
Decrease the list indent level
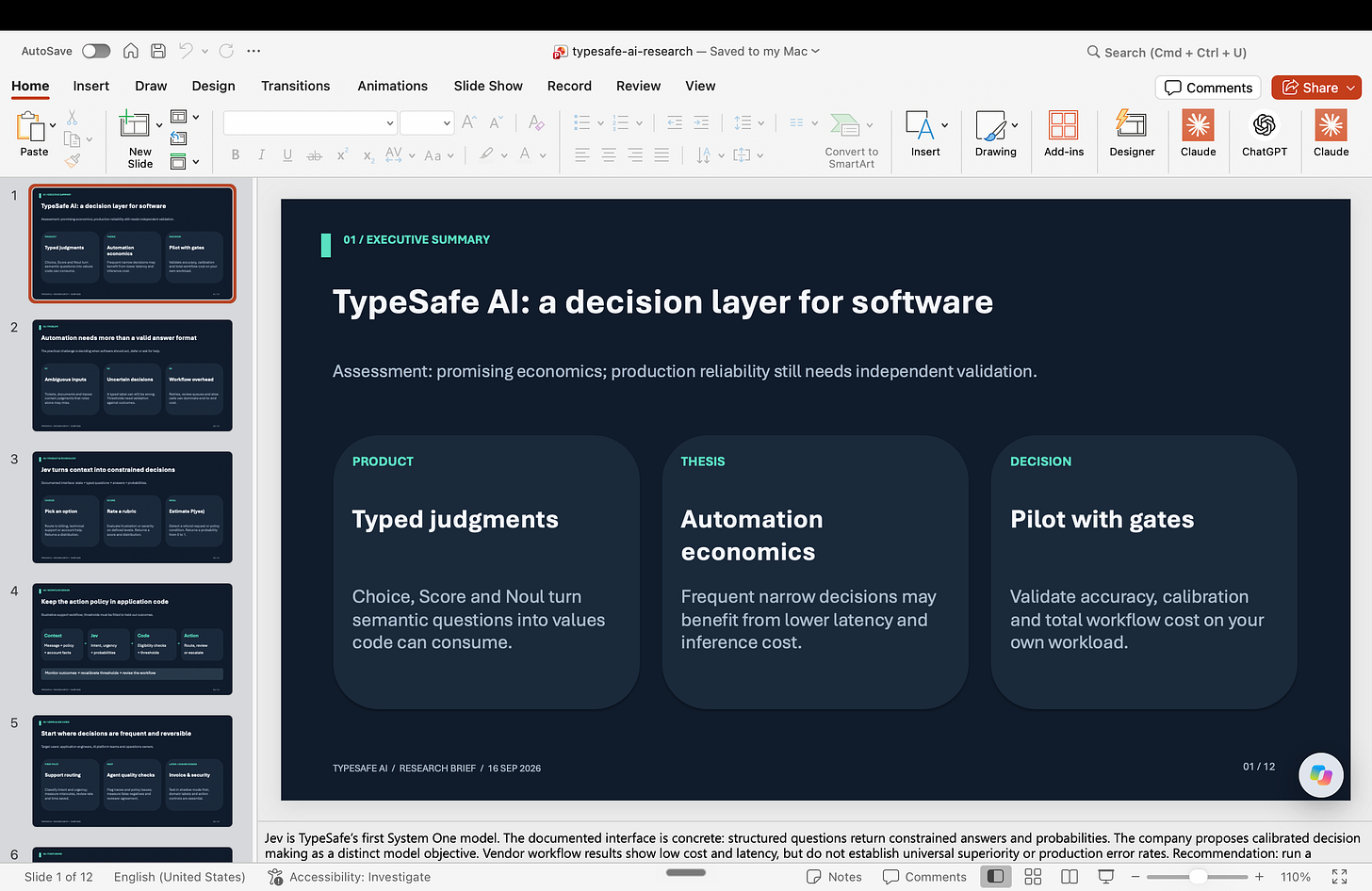[675, 122]
